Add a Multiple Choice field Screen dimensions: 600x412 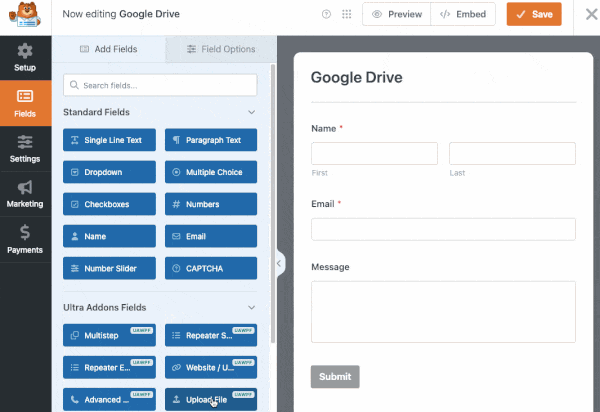[211, 172]
